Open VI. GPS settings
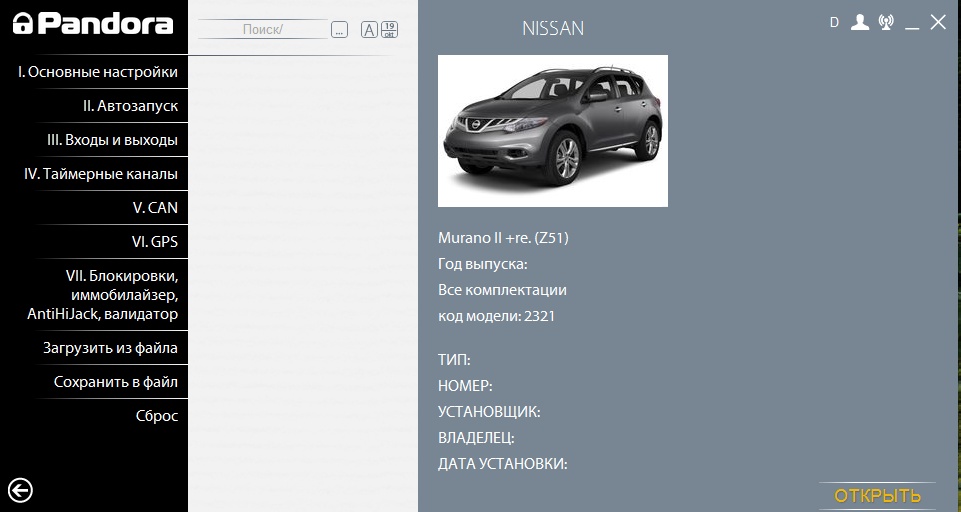Screen dimensions: 961x512 pyautogui.click(x=154, y=242)
